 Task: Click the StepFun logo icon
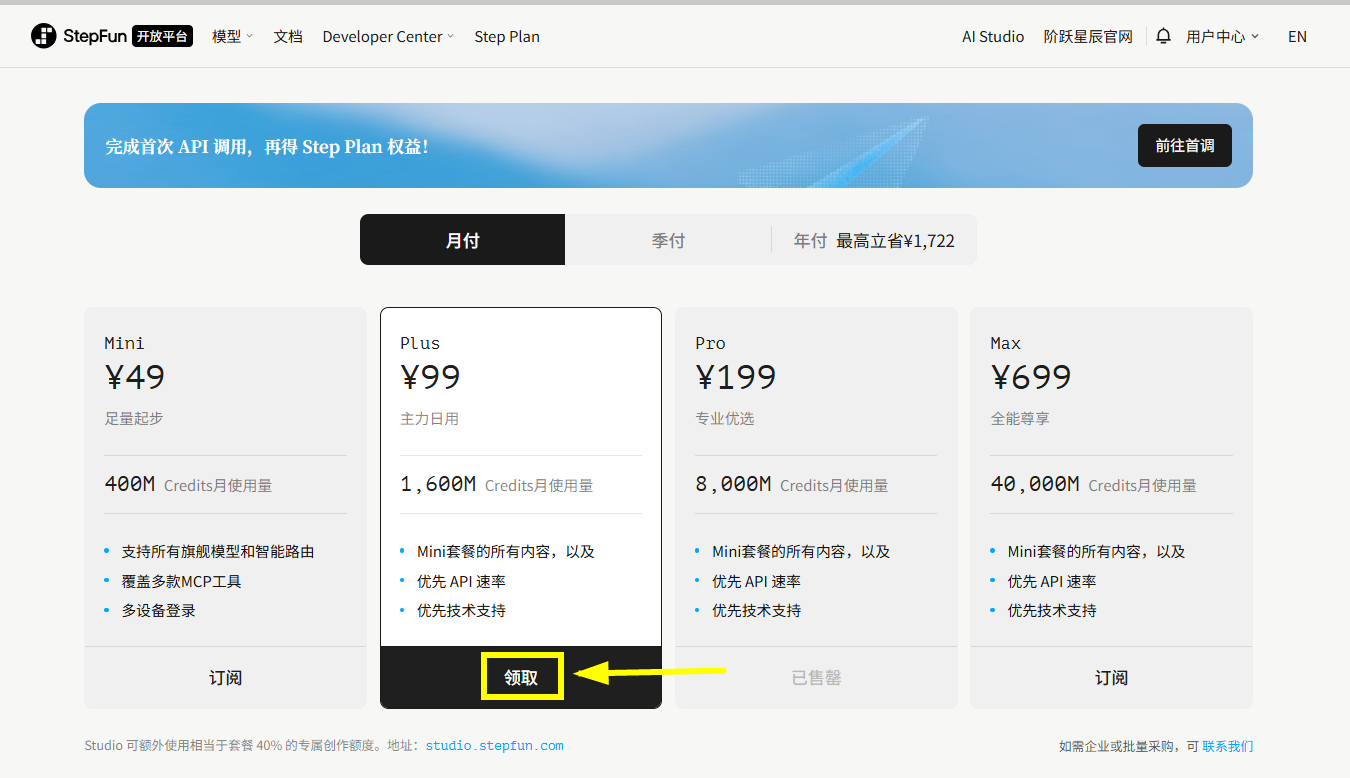point(43,36)
